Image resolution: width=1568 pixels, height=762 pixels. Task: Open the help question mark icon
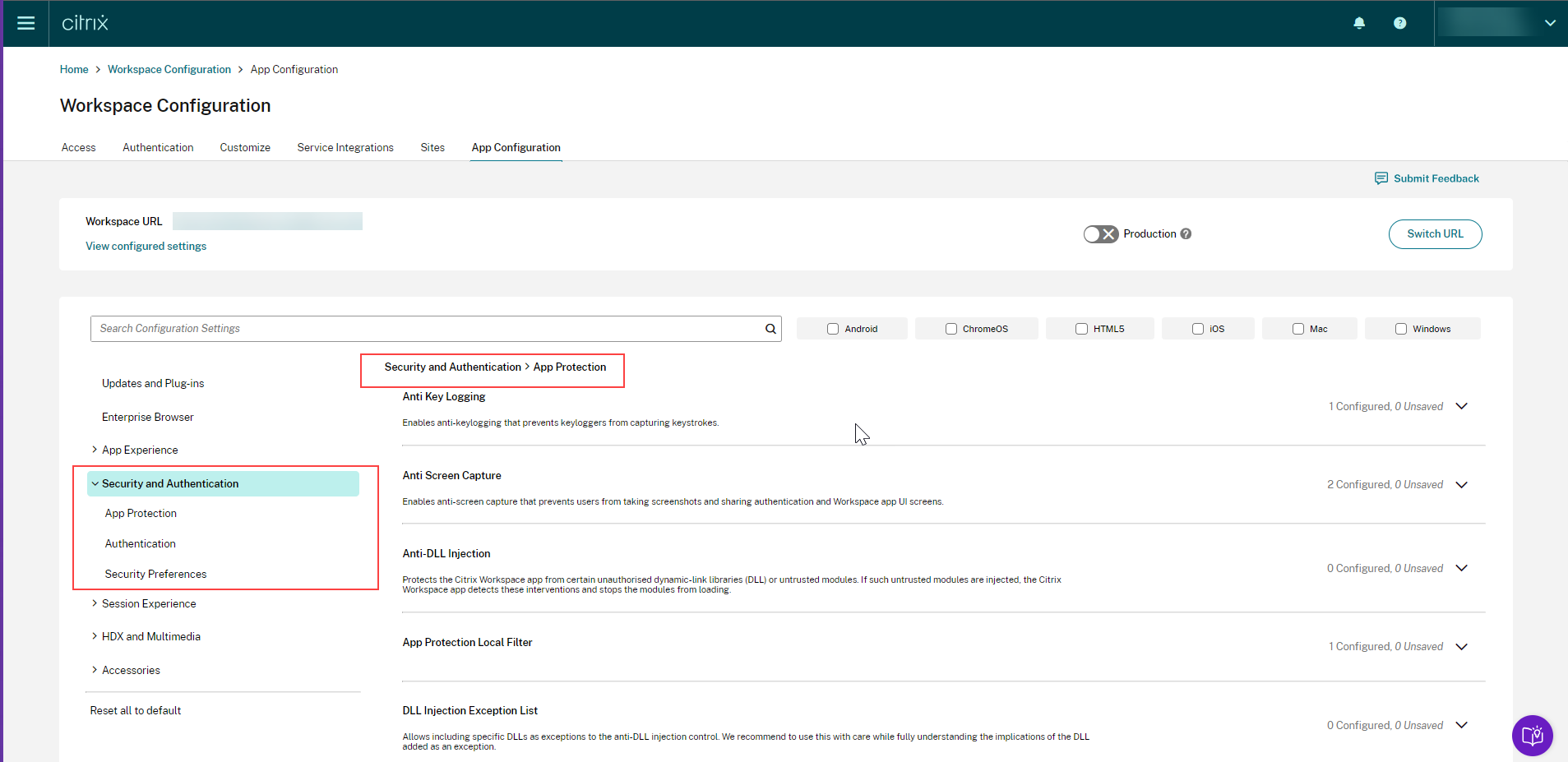(1399, 23)
